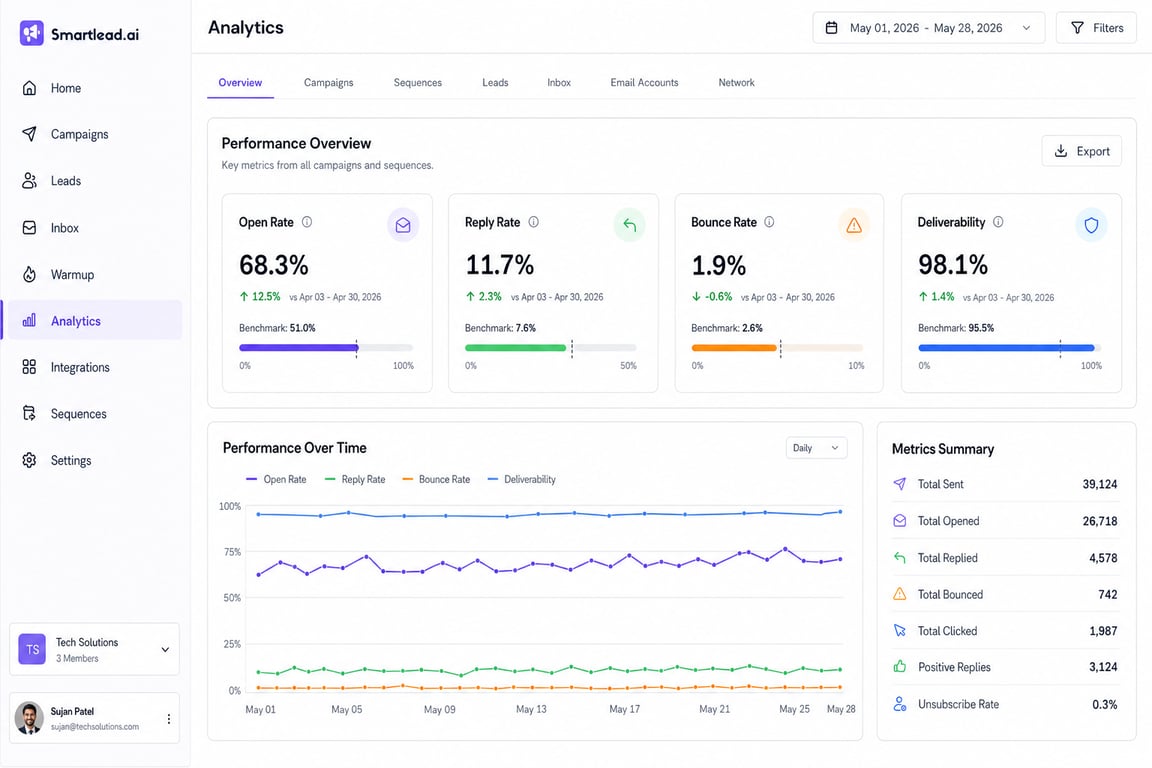Click the Reply Rate arrow badge icon
1152x768 pixels.
pyautogui.click(x=630, y=225)
